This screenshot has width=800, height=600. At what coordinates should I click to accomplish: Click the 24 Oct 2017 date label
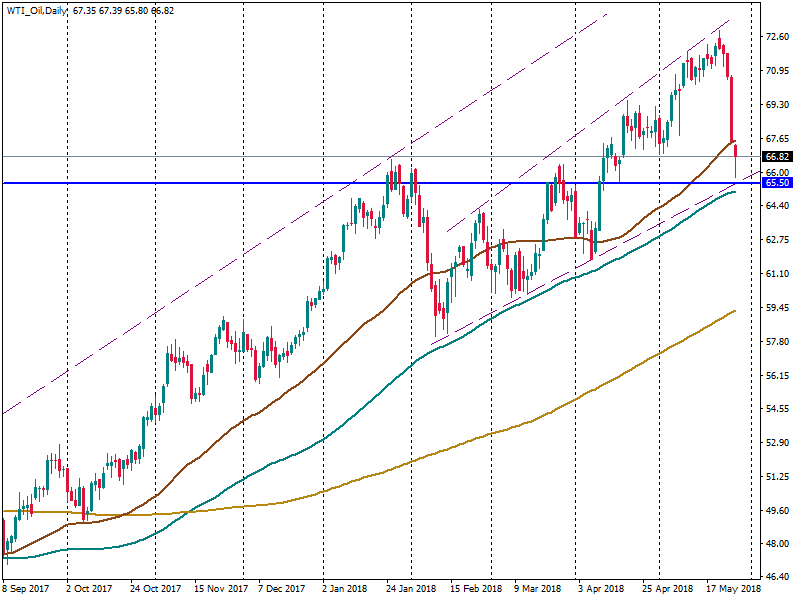click(x=156, y=590)
